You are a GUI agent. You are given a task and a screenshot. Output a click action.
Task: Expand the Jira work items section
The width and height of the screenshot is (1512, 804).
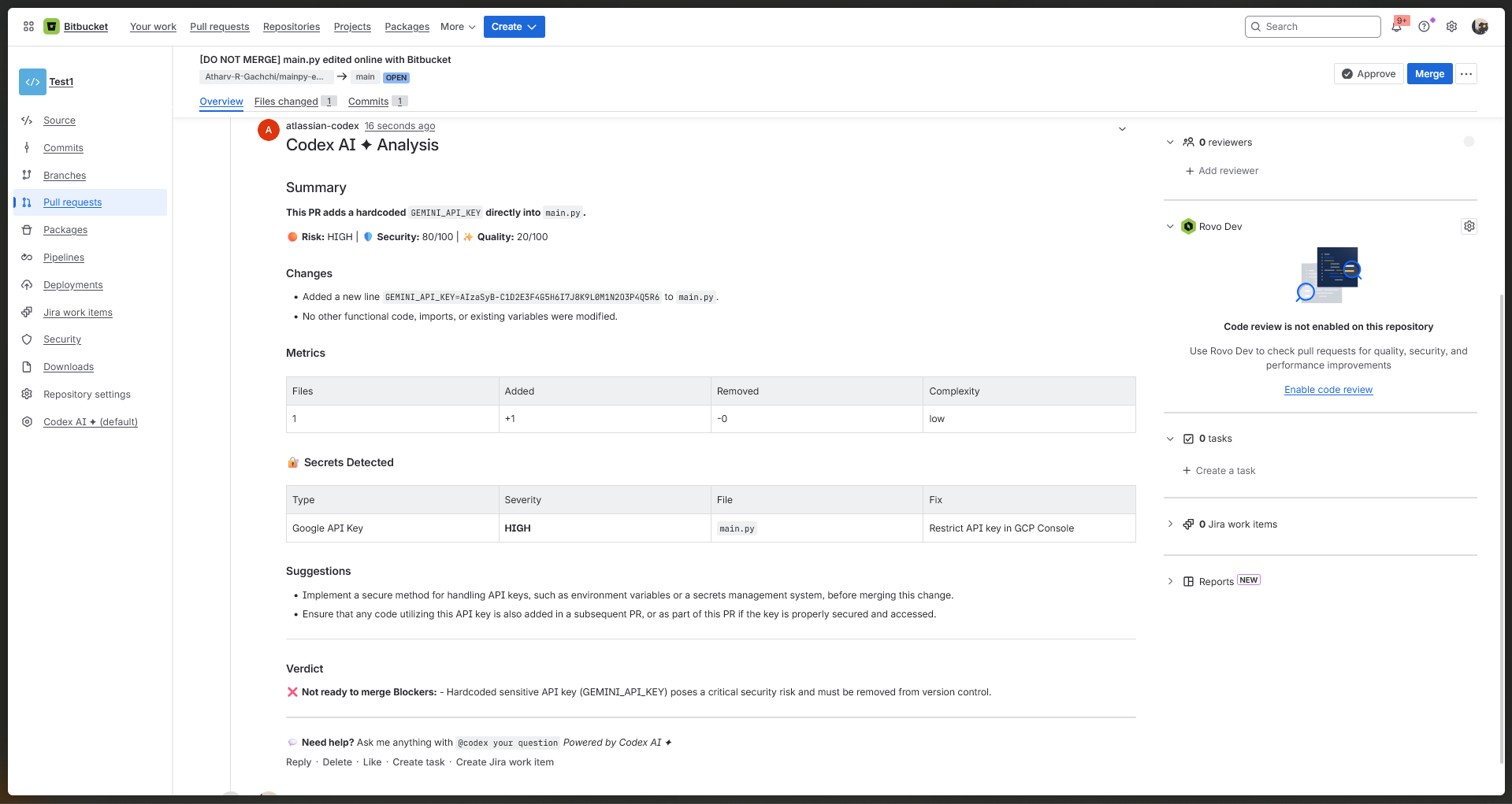1170,524
